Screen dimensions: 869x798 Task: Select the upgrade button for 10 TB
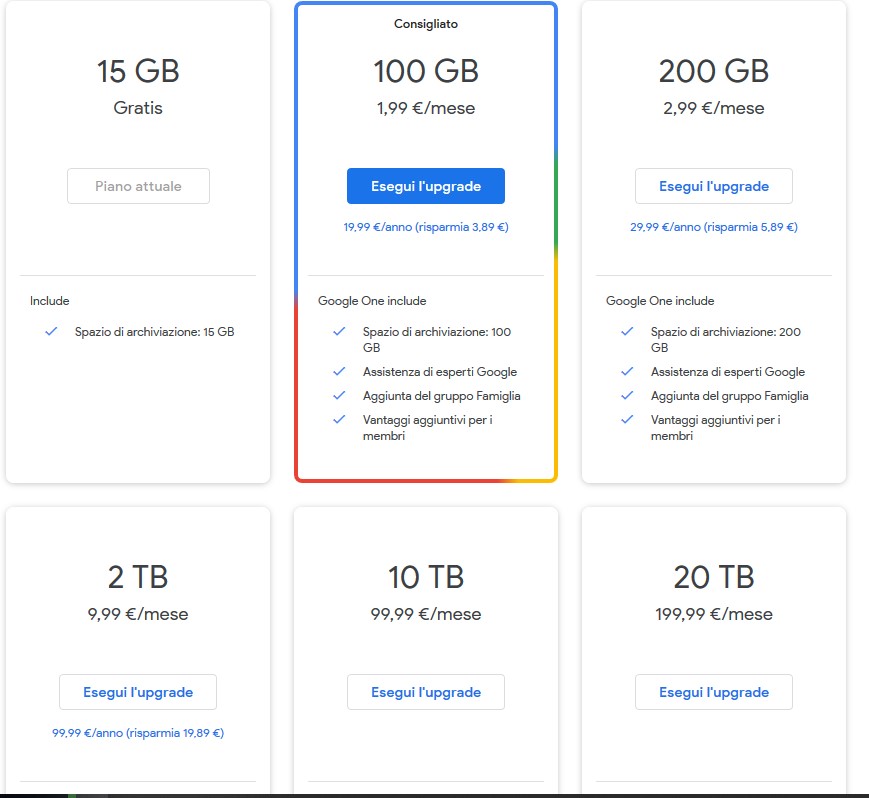tap(426, 692)
